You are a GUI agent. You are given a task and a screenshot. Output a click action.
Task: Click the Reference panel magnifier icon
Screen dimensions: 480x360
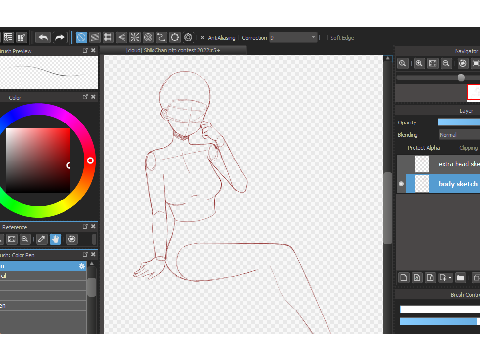[25, 239]
